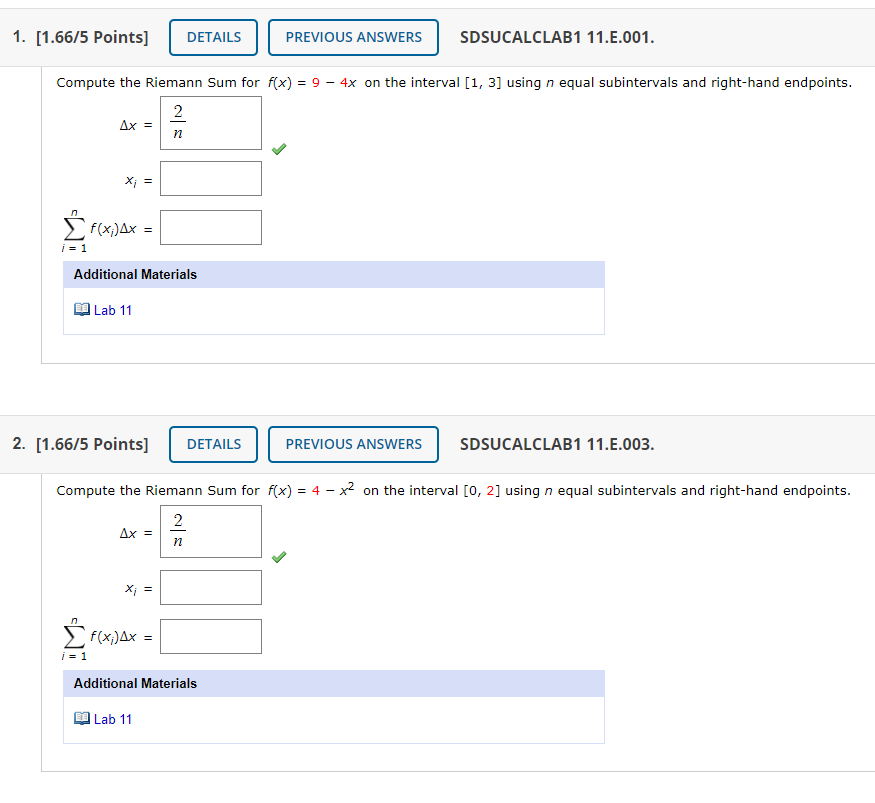The height and width of the screenshot is (803, 875).
Task: Click the x_i answer box in problem 1
Action: [x=210, y=178]
